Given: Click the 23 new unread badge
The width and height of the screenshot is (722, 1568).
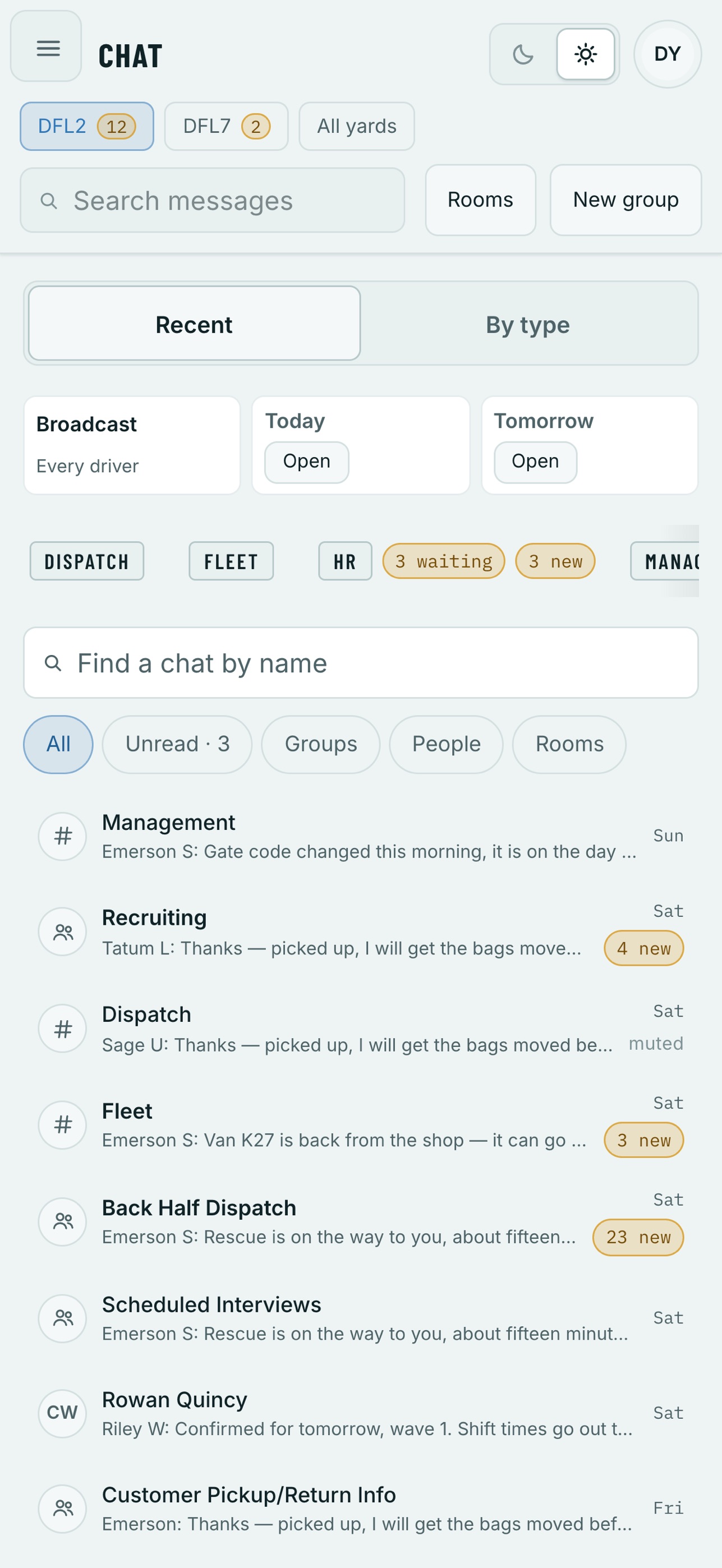Looking at the screenshot, I should (x=638, y=1238).
